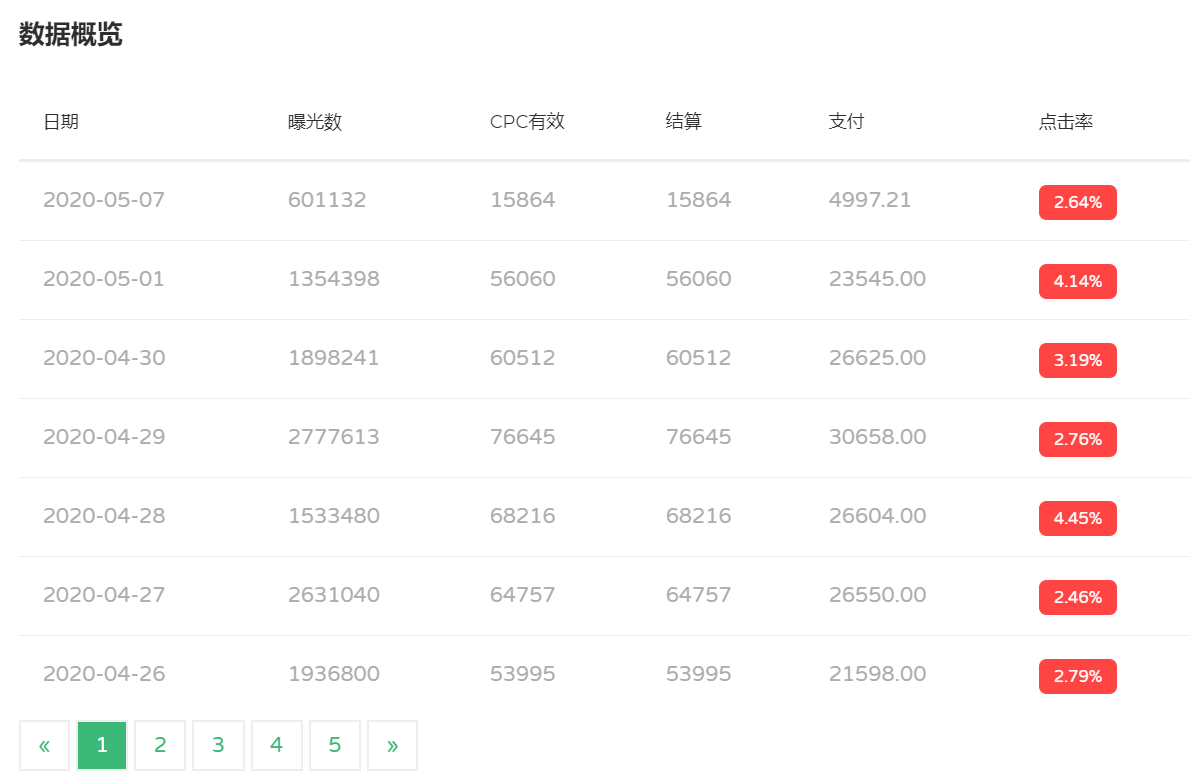Screen dimensions: 1190x773
Task: Click the 2.64% click-rate badge
Action: [x=1077, y=202]
